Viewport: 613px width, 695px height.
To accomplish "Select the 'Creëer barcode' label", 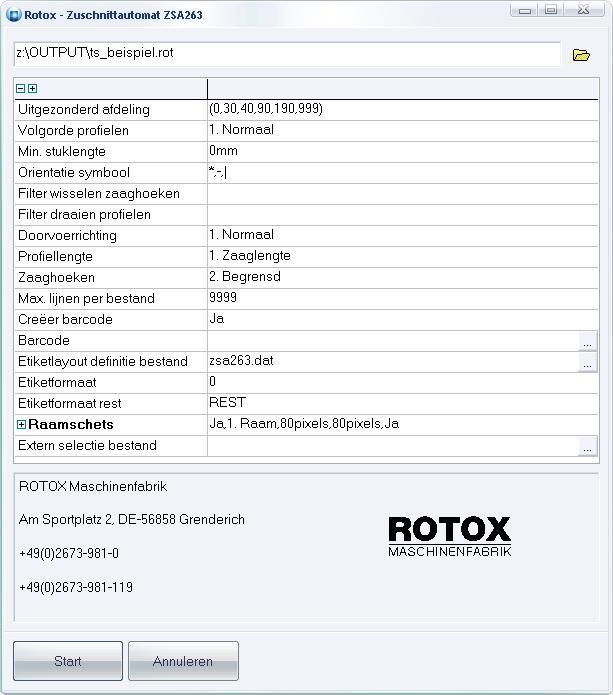I will point(65,320).
